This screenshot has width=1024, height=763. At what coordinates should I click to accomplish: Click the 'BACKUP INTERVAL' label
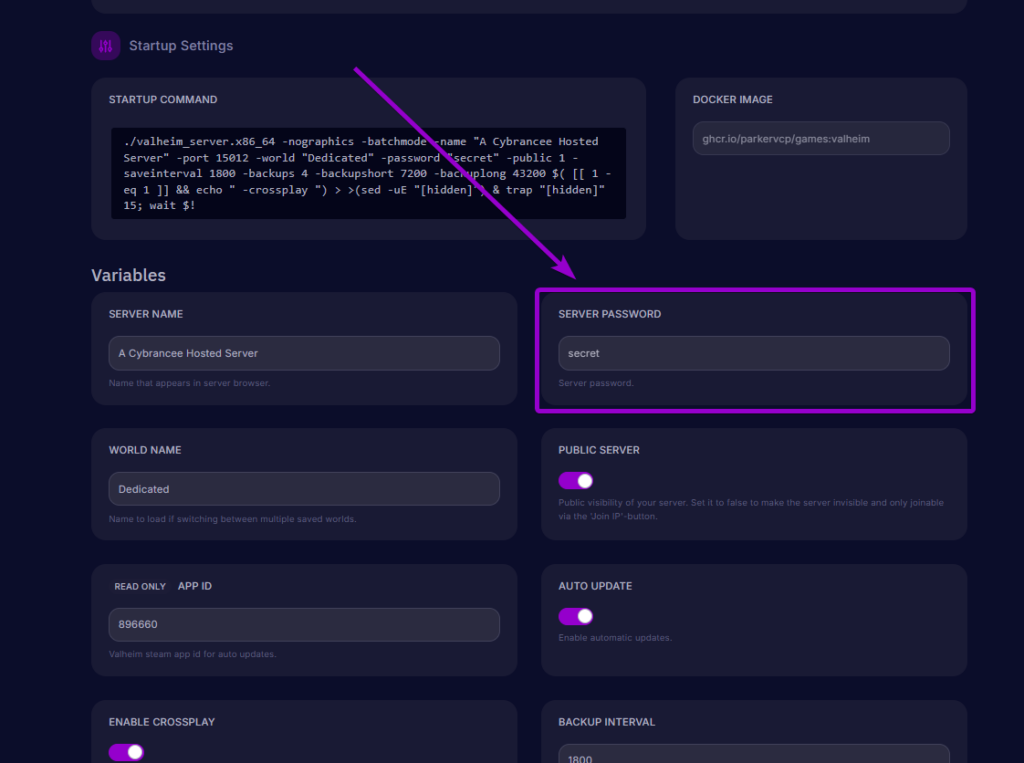607,722
